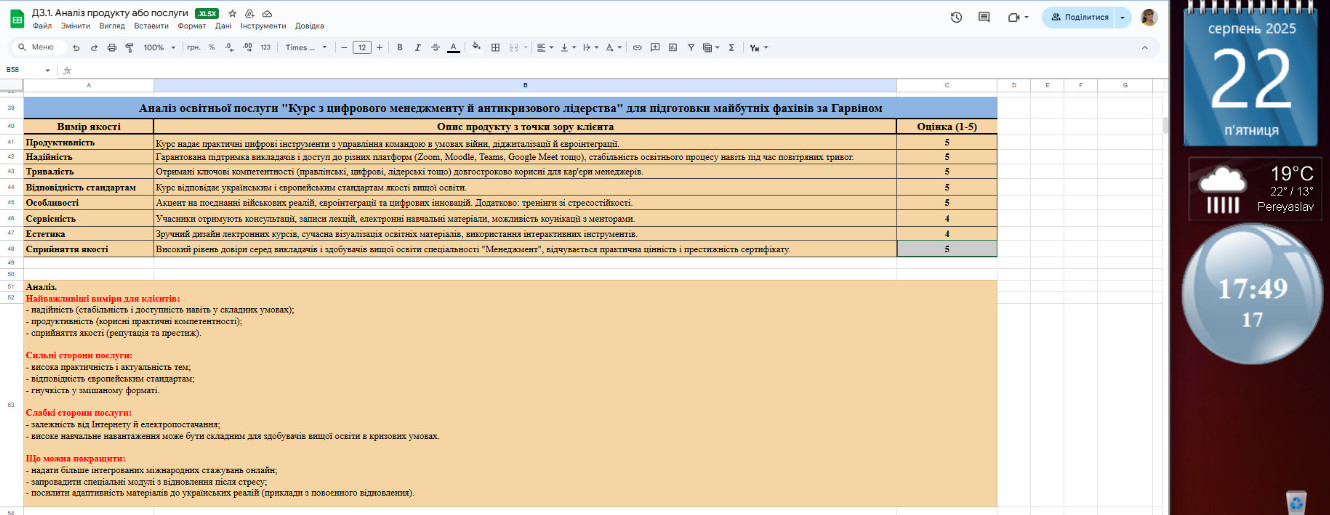This screenshot has height=515, width=1330.
Task: Insert a link using toolbar icon
Action: [636, 47]
